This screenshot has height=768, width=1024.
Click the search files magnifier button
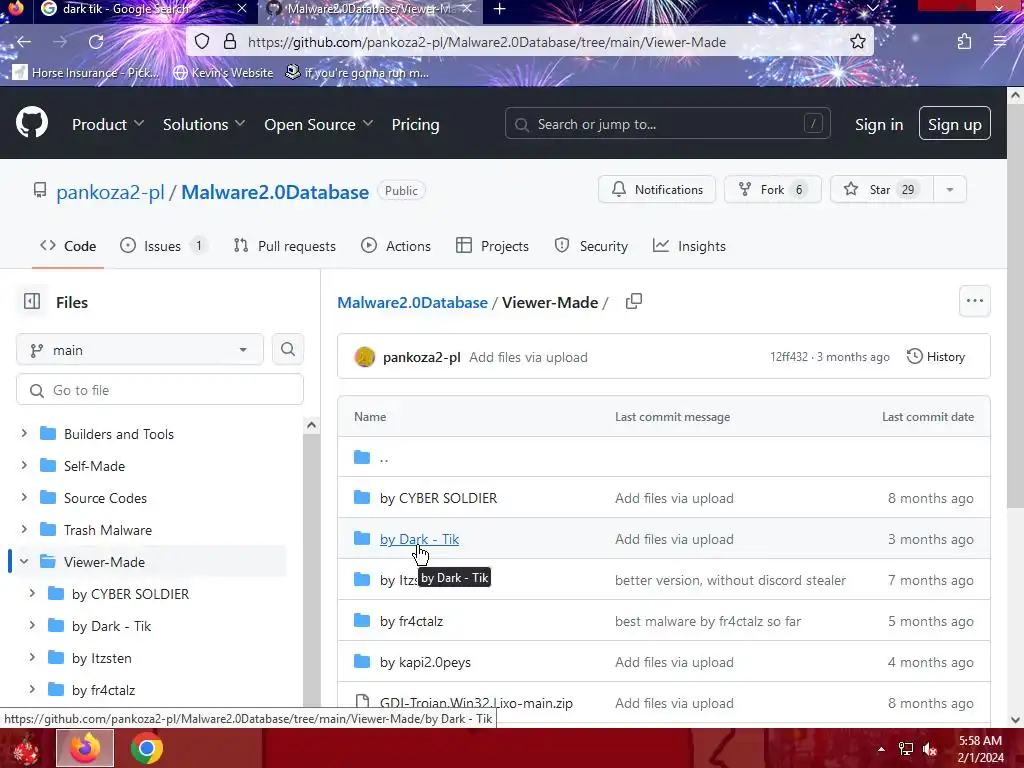(287, 349)
